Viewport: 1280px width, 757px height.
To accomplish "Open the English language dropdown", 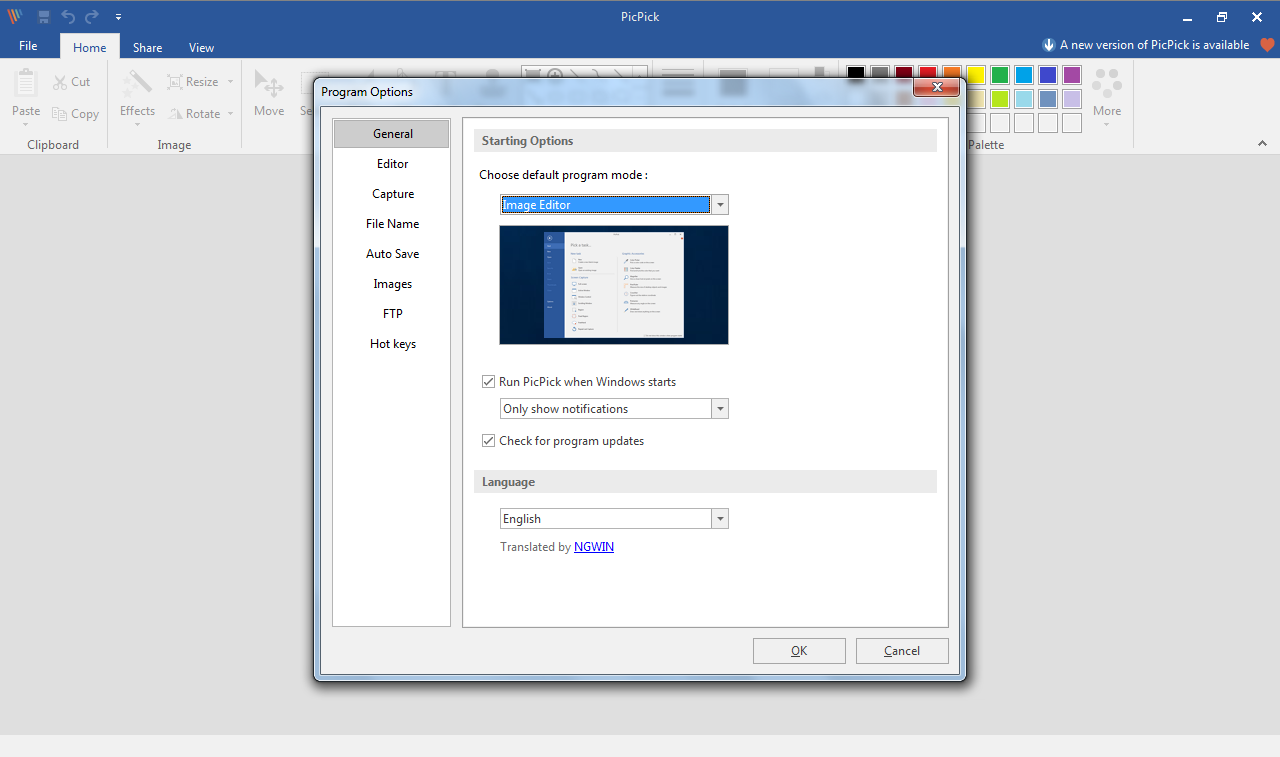I will [720, 519].
